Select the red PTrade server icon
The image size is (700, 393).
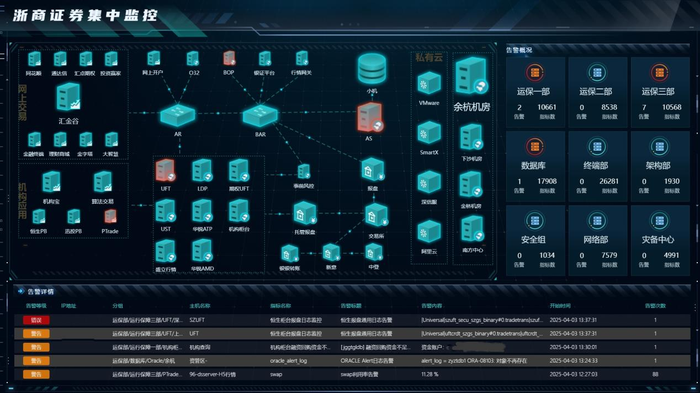[110, 217]
